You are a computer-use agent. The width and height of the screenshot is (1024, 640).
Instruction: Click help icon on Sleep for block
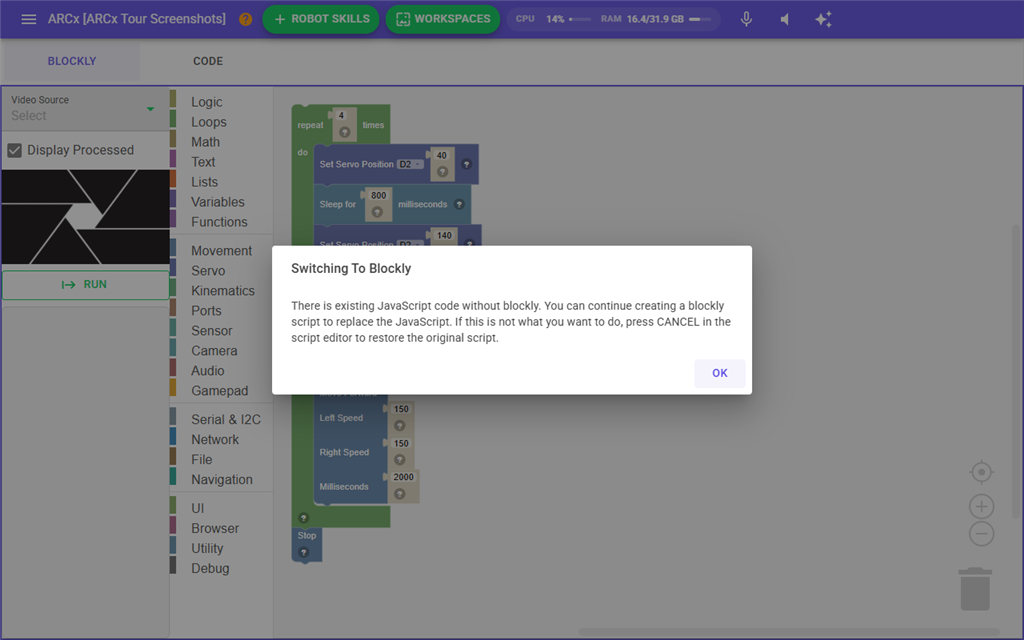coord(459,204)
